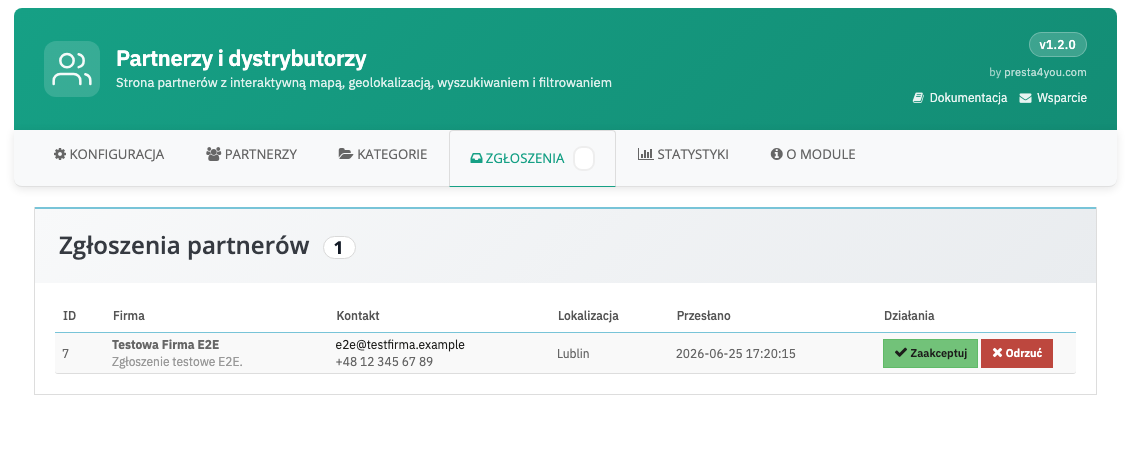Select the Zgłoszenia tab
The width and height of the screenshot is (1128, 449).
coord(532,158)
